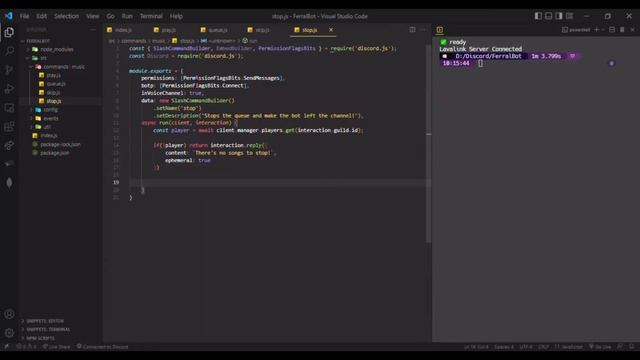Close the stop.js editor tab
The width and height of the screenshot is (640, 360).
click(x=331, y=30)
